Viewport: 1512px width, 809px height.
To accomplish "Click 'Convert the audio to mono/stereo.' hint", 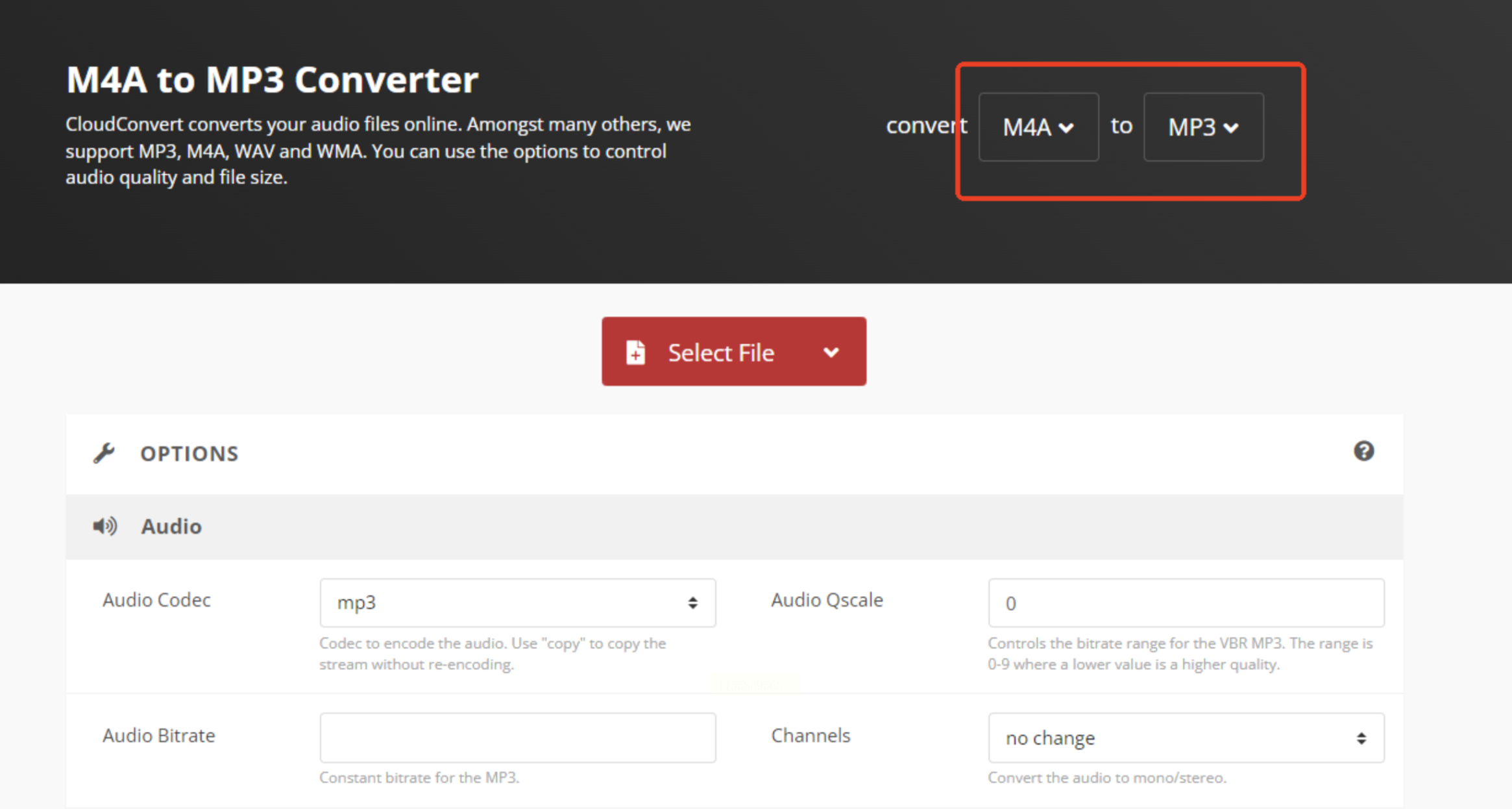I will coord(1107,777).
